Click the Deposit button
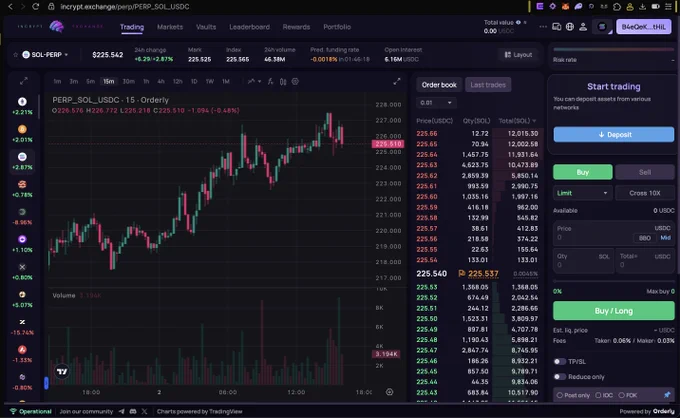 614,134
